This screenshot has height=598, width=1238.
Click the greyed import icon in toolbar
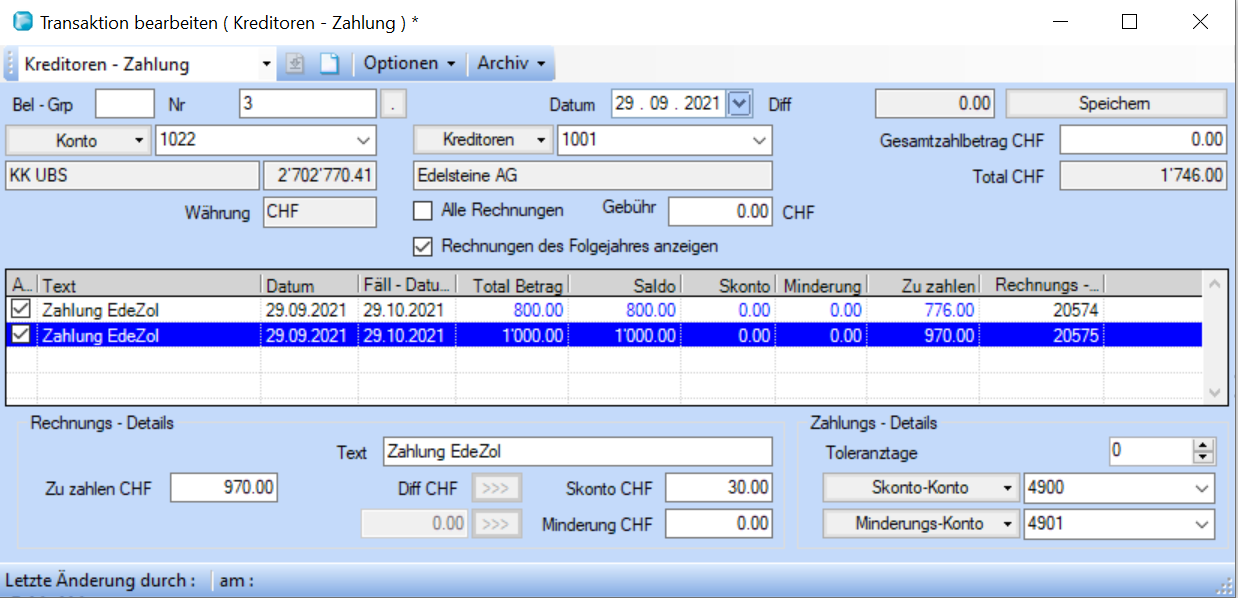pyautogui.click(x=295, y=64)
